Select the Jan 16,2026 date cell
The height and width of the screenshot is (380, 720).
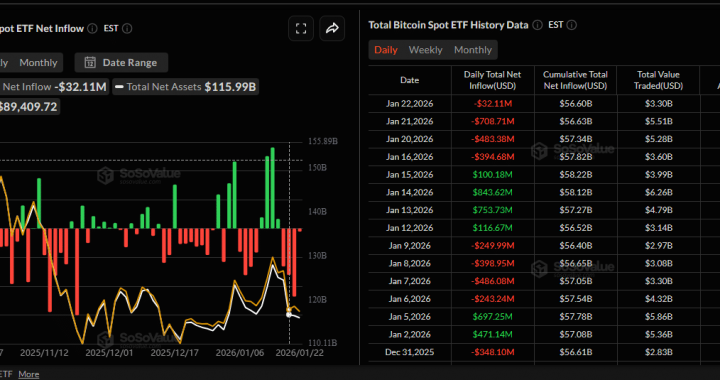pos(410,157)
